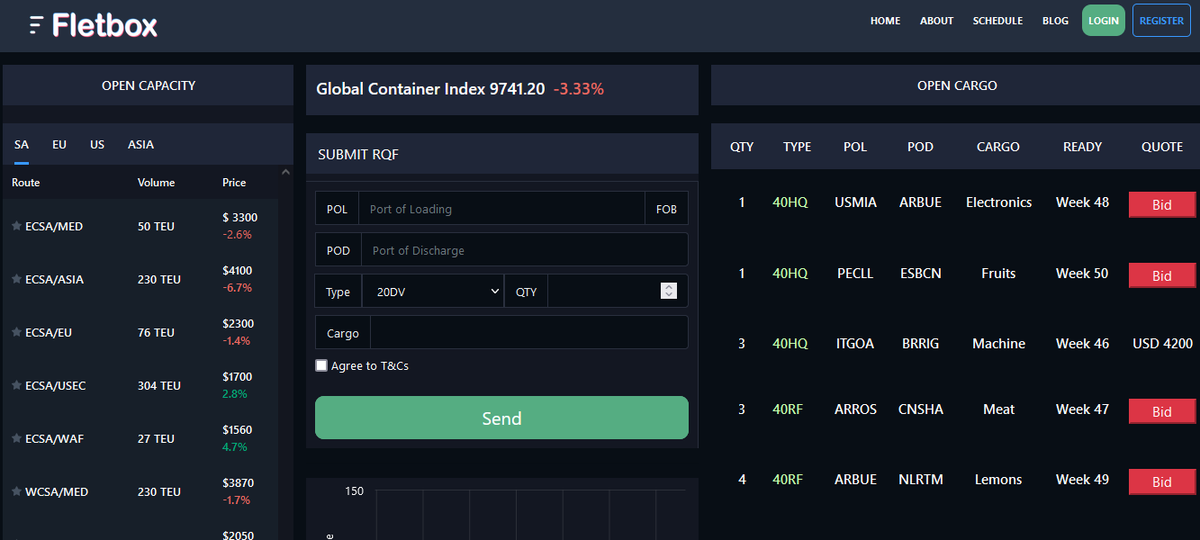Select the 230 TEU volume for ECSA/ASIA

(159, 279)
